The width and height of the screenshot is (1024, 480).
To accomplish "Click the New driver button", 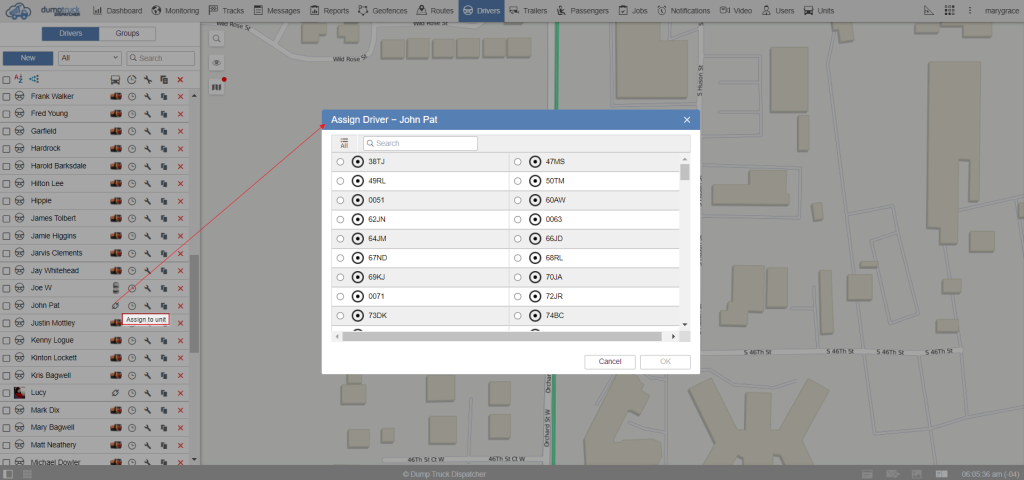I will click(x=28, y=58).
